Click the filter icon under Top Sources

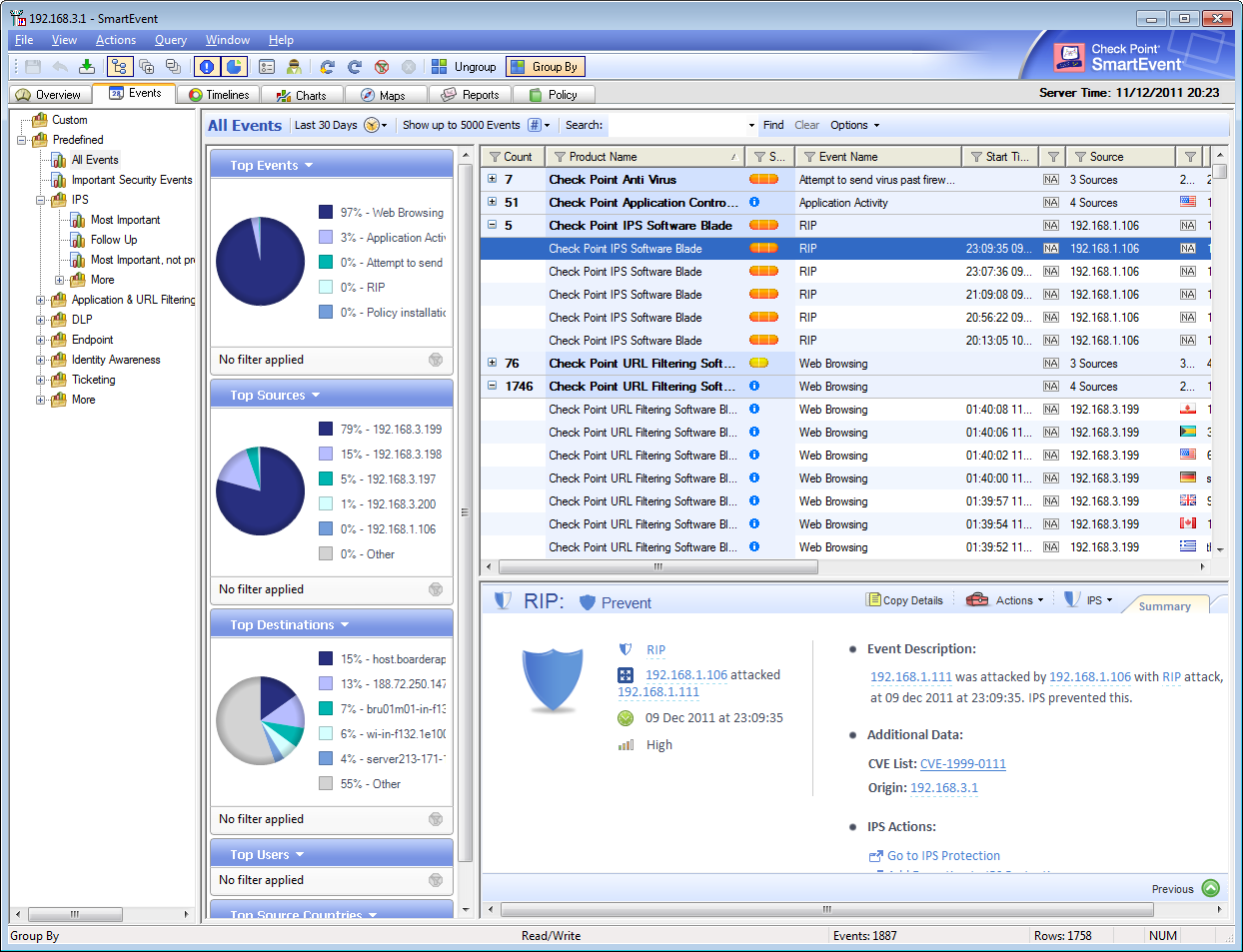[x=436, y=589]
